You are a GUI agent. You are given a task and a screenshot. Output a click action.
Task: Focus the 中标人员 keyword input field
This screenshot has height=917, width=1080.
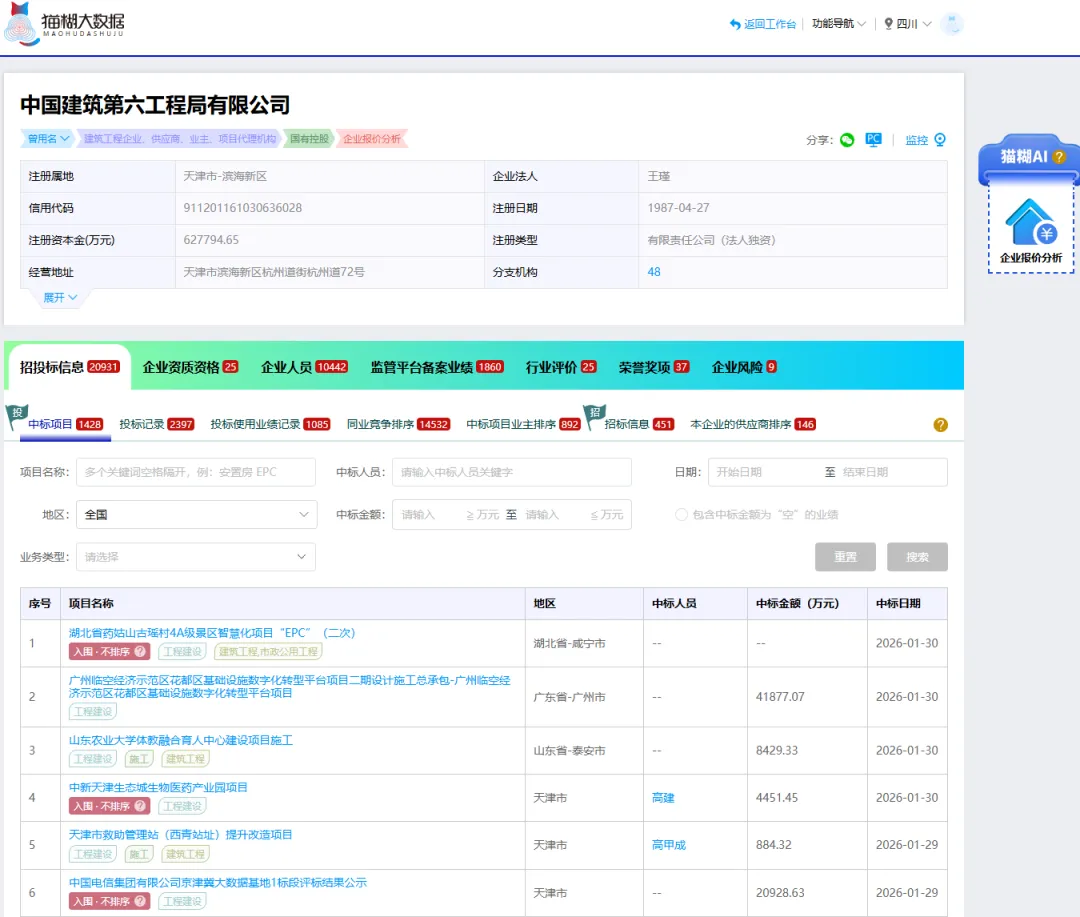tap(512, 472)
